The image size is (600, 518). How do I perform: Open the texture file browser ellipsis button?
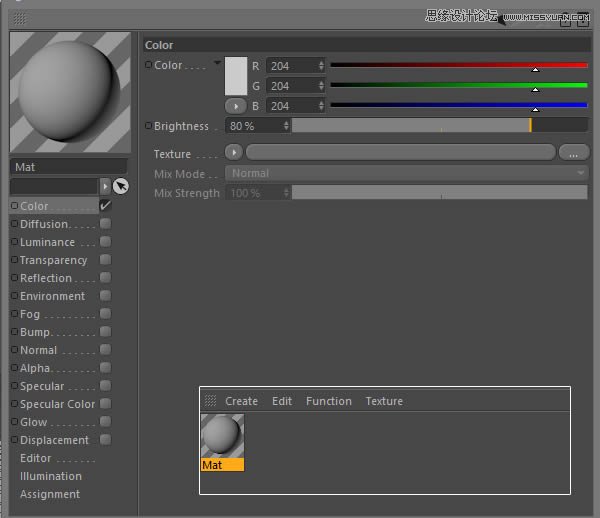[574, 153]
